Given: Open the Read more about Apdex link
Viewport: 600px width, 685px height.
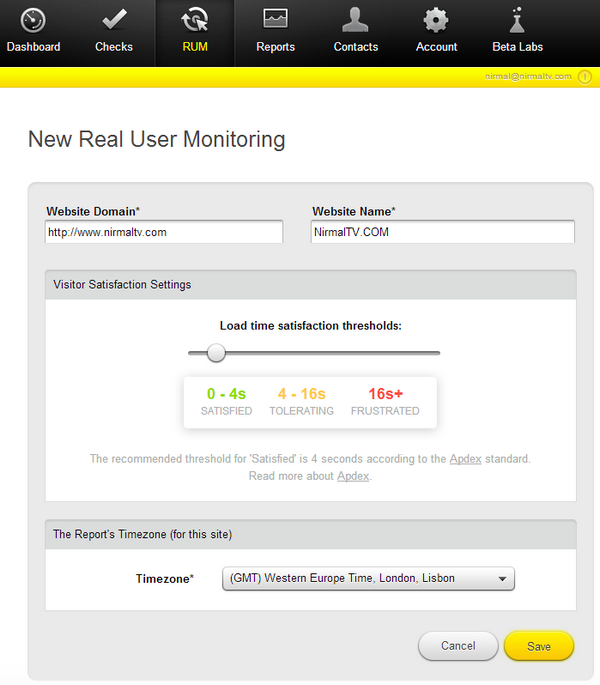Looking at the screenshot, I should [353, 476].
